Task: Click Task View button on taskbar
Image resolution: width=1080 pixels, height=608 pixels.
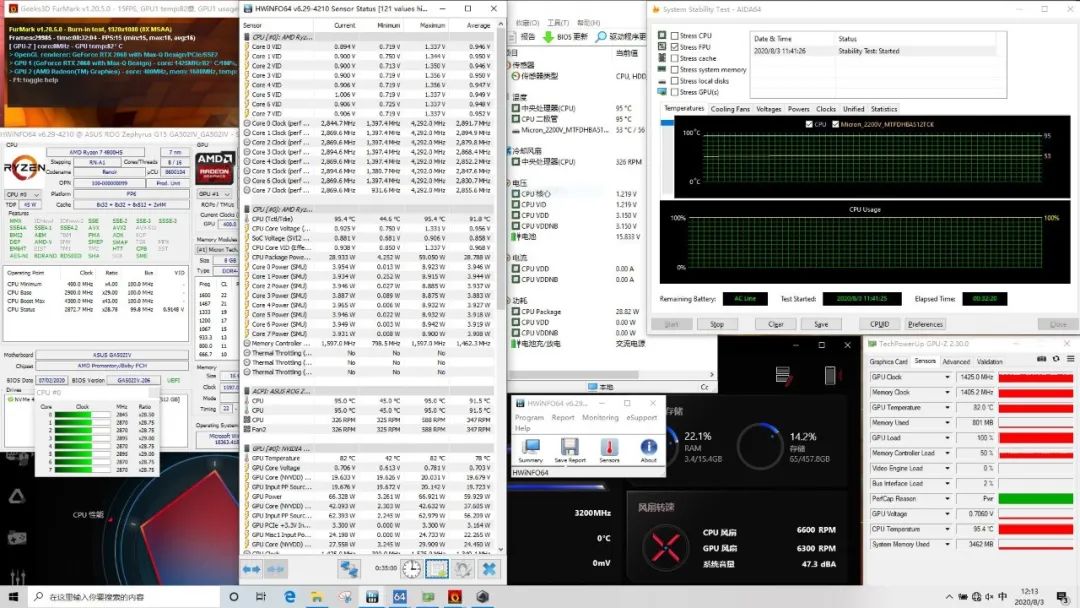Action: click(x=261, y=596)
